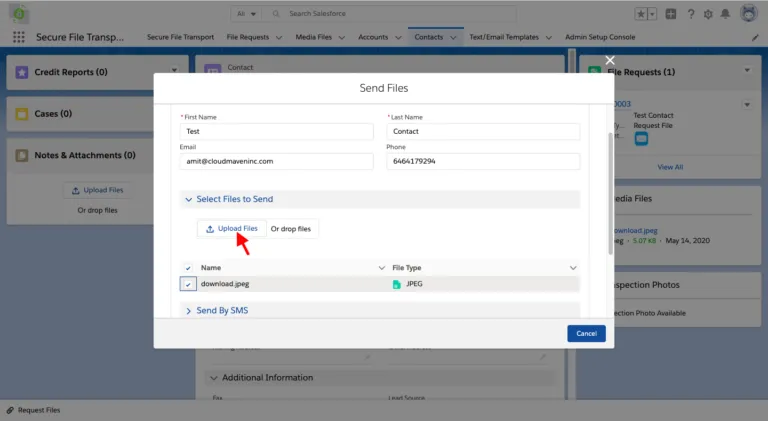Image resolution: width=768 pixels, height=421 pixels.
Task: Click the Notes & Attachments (0) title
Action: point(85,155)
